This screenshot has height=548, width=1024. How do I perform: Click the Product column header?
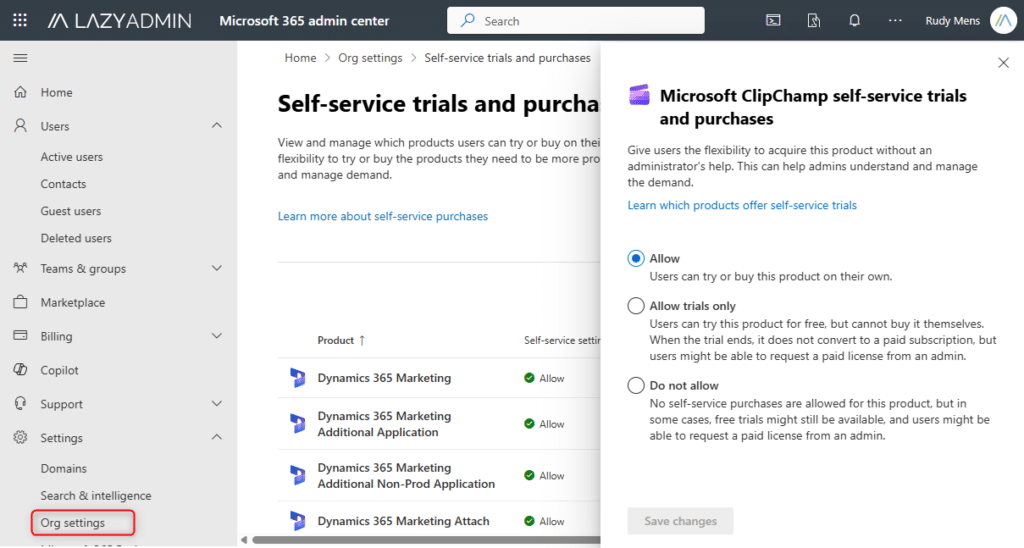coord(336,340)
